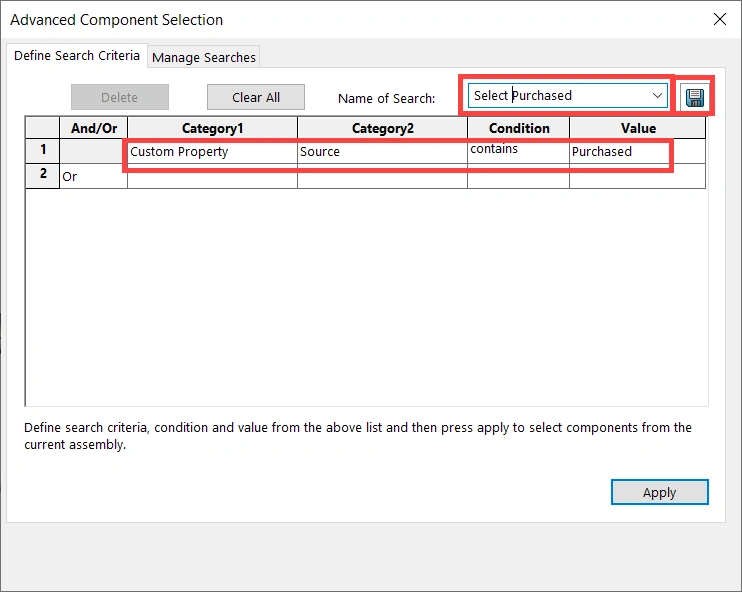Close the Advanced Component Selection dialog
The image size is (742, 592).
[719, 19]
